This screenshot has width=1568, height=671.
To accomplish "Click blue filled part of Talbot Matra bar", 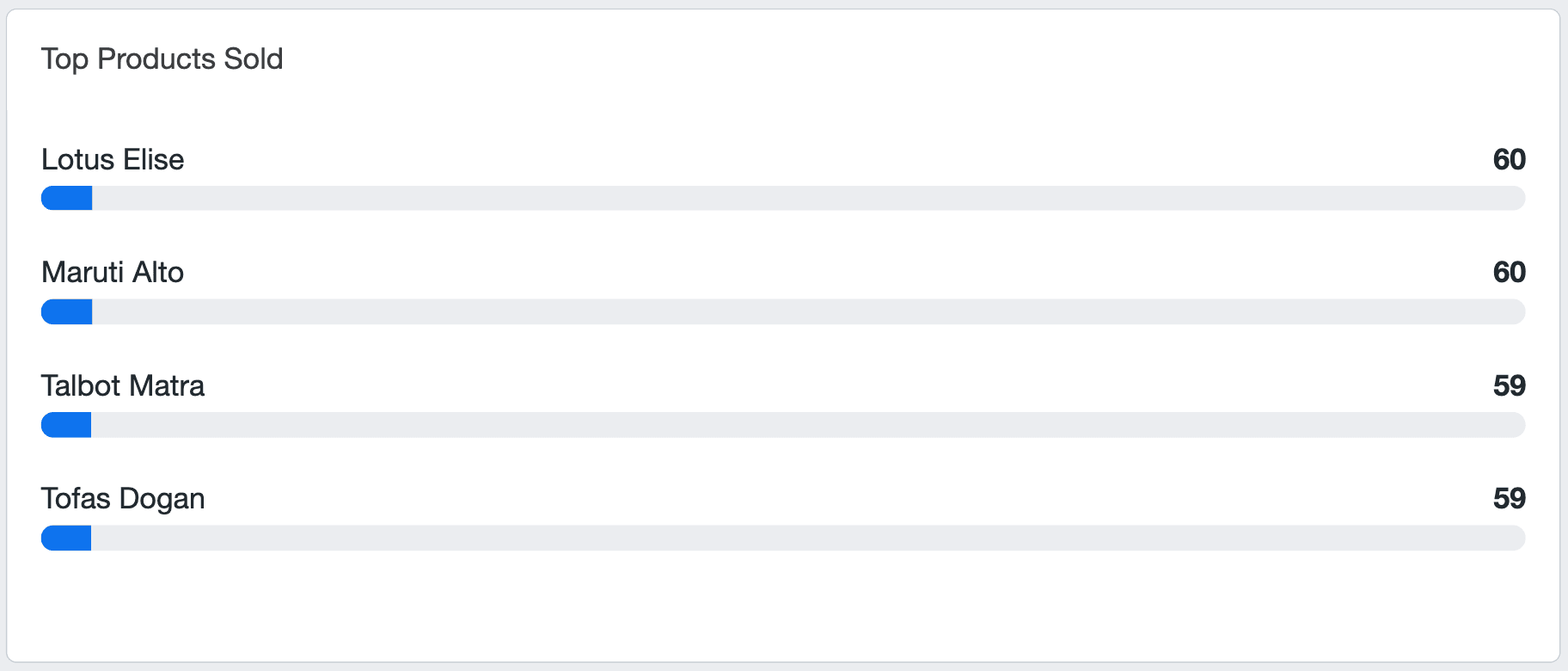I will click(x=67, y=425).
